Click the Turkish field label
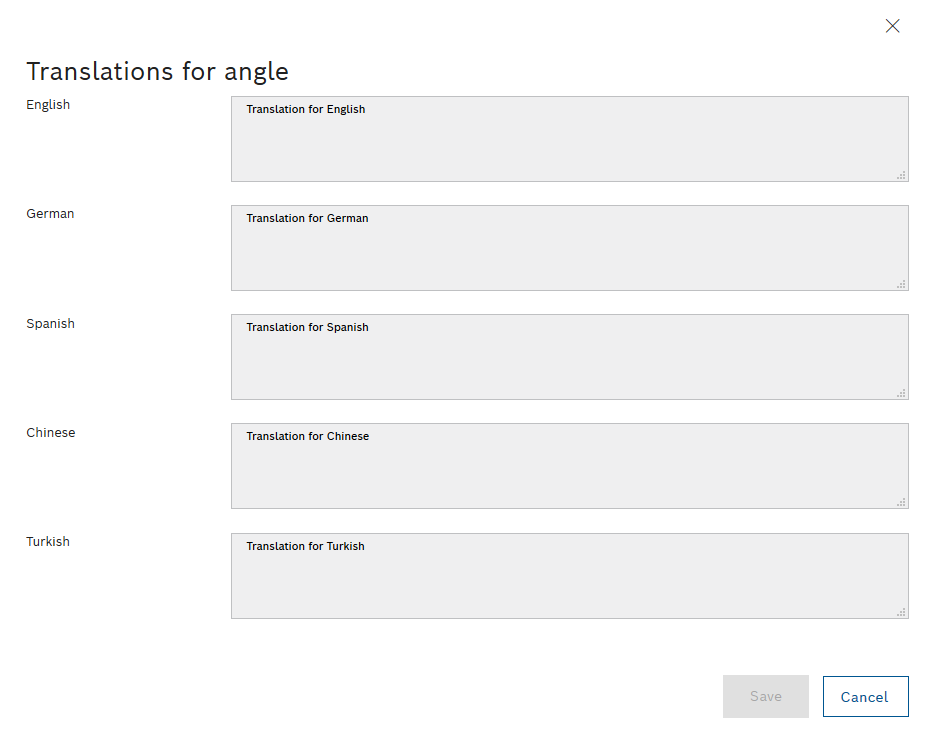 (x=47, y=541)
